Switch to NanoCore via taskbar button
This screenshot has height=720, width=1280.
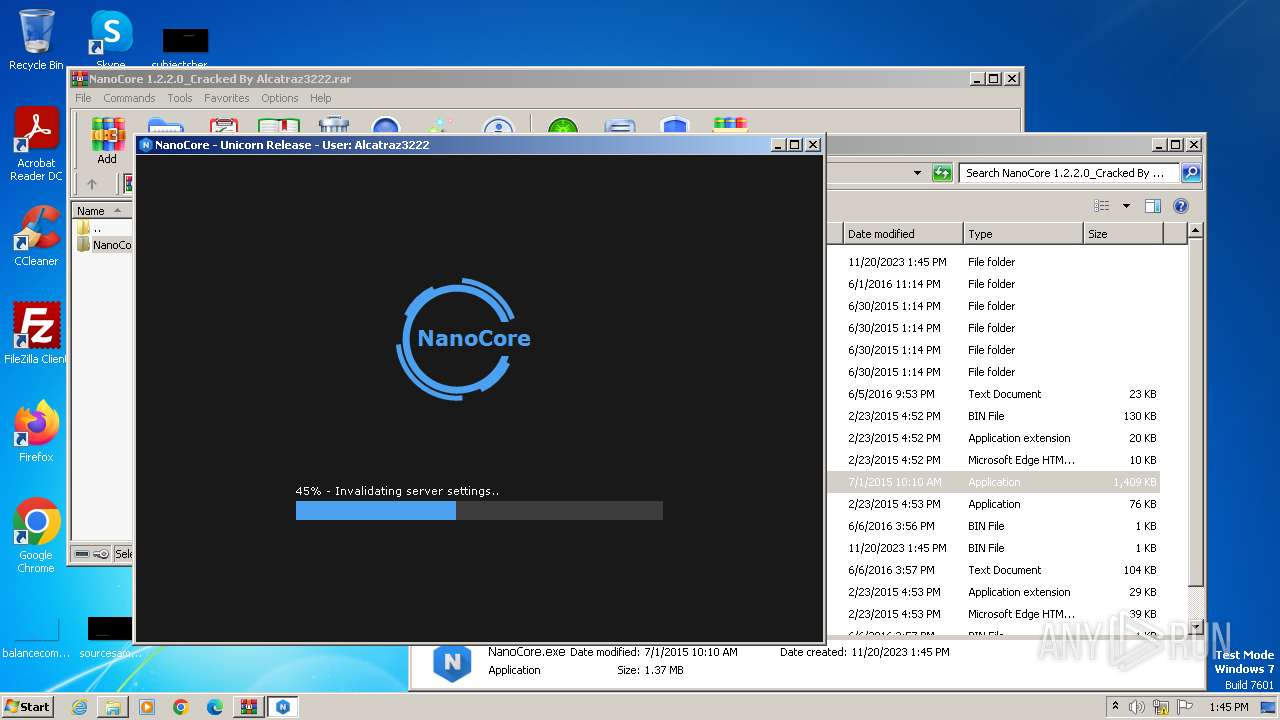coord(283,707)
